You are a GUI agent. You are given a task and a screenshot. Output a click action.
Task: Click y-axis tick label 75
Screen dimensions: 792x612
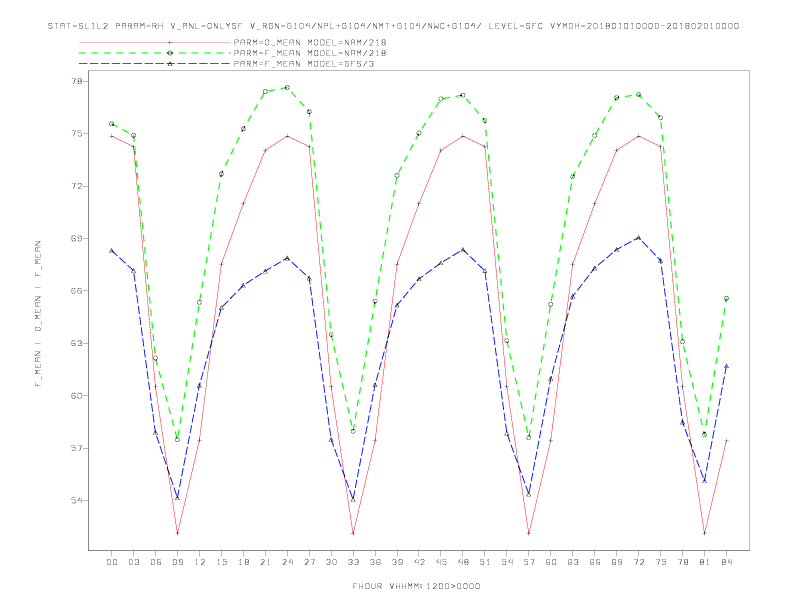[78, 134]
